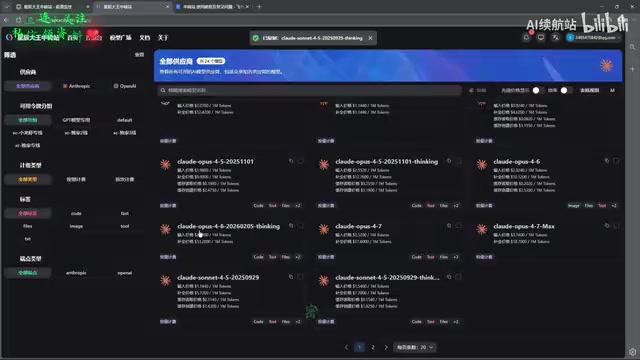Copy model name claude-opus-4-7-Max
Image resolution: width=640 pixels, height=360 pixels.
click(x=607, y=226)
